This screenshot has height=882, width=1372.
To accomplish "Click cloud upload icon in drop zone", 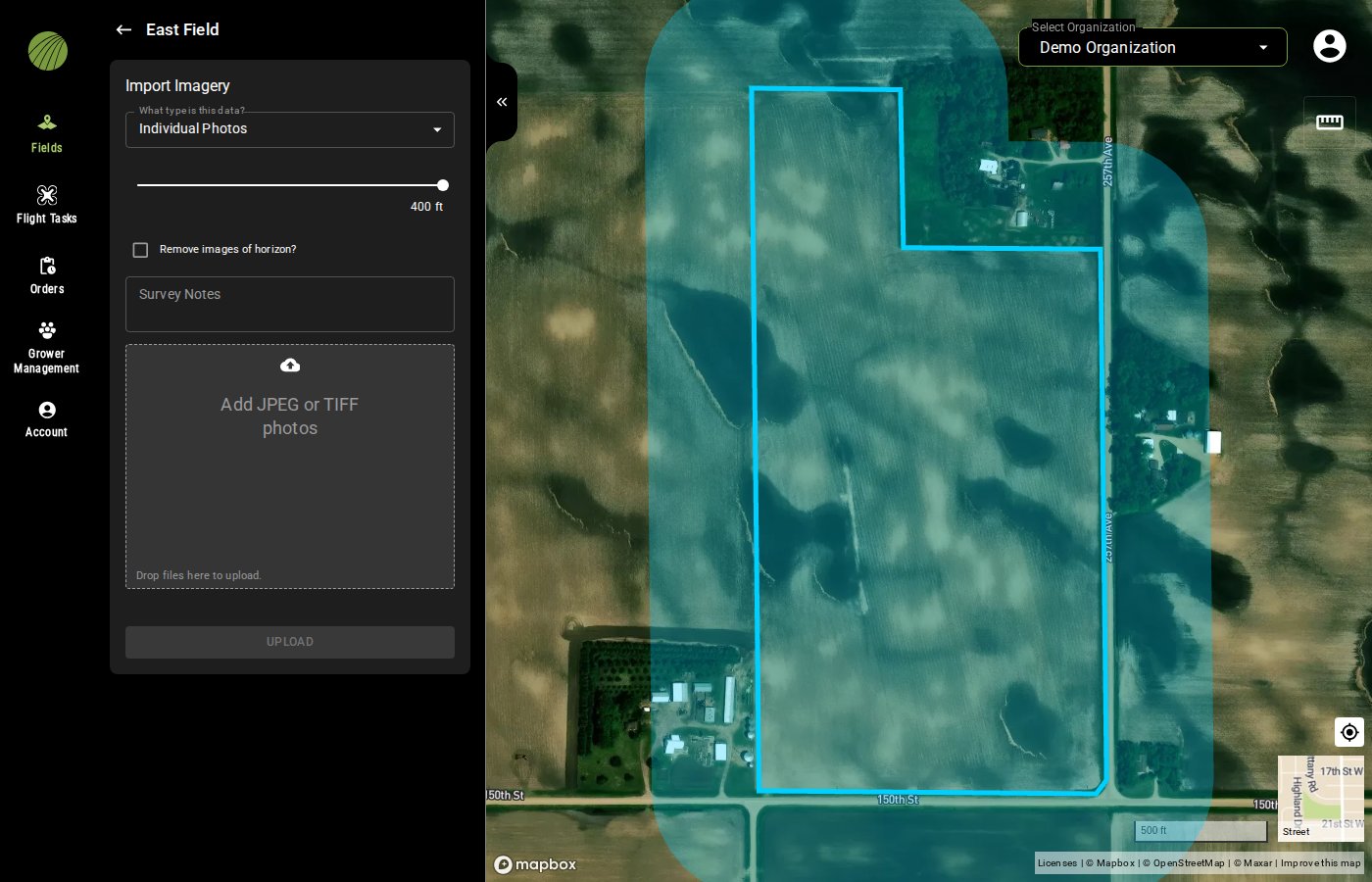I will (290, 366).
